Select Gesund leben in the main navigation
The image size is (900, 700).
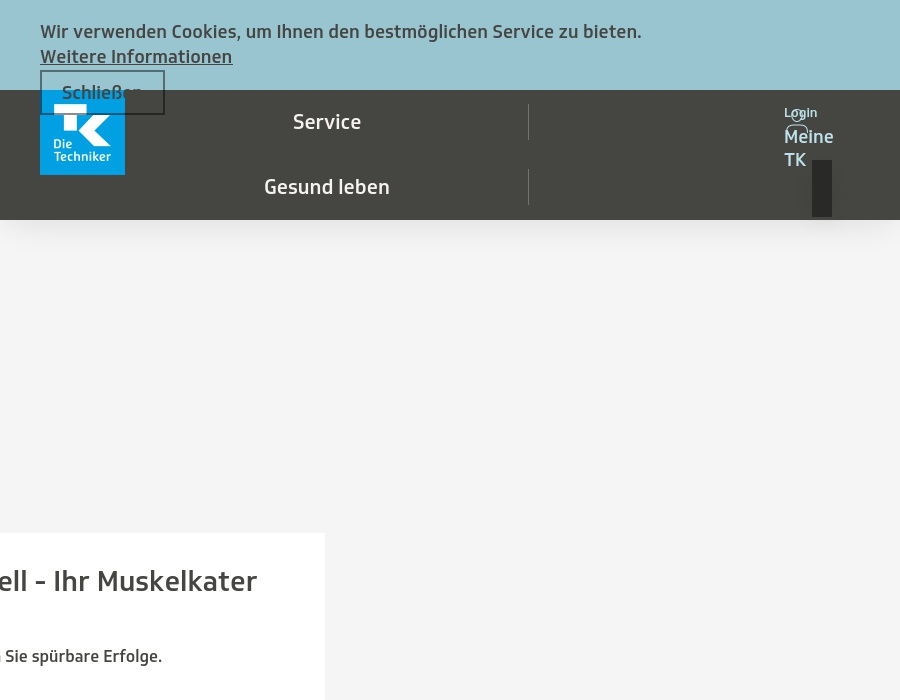point(327,186)
